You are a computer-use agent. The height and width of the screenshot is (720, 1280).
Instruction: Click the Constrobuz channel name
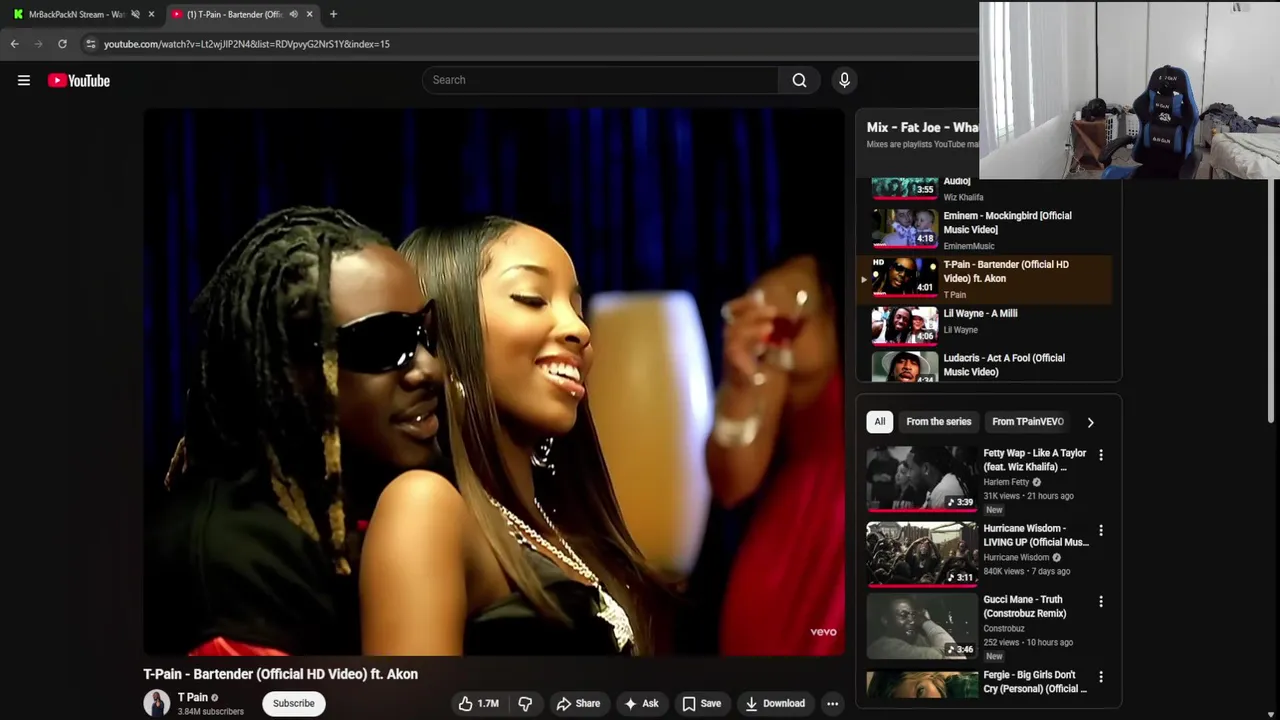point(1004,629)
